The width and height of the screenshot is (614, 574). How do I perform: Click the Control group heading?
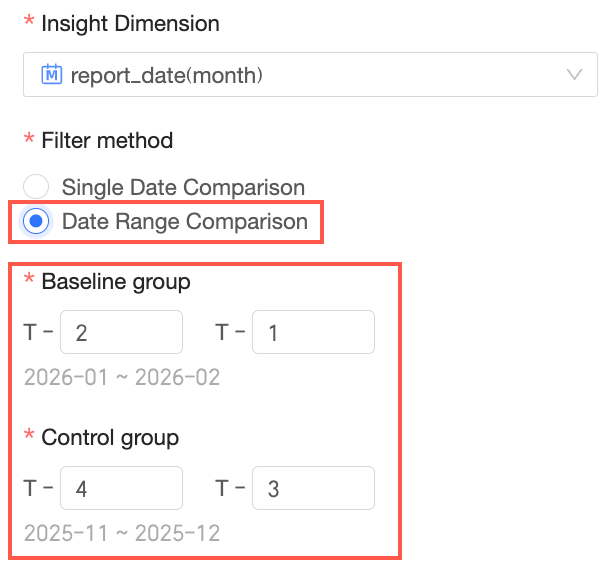(110, 438)
